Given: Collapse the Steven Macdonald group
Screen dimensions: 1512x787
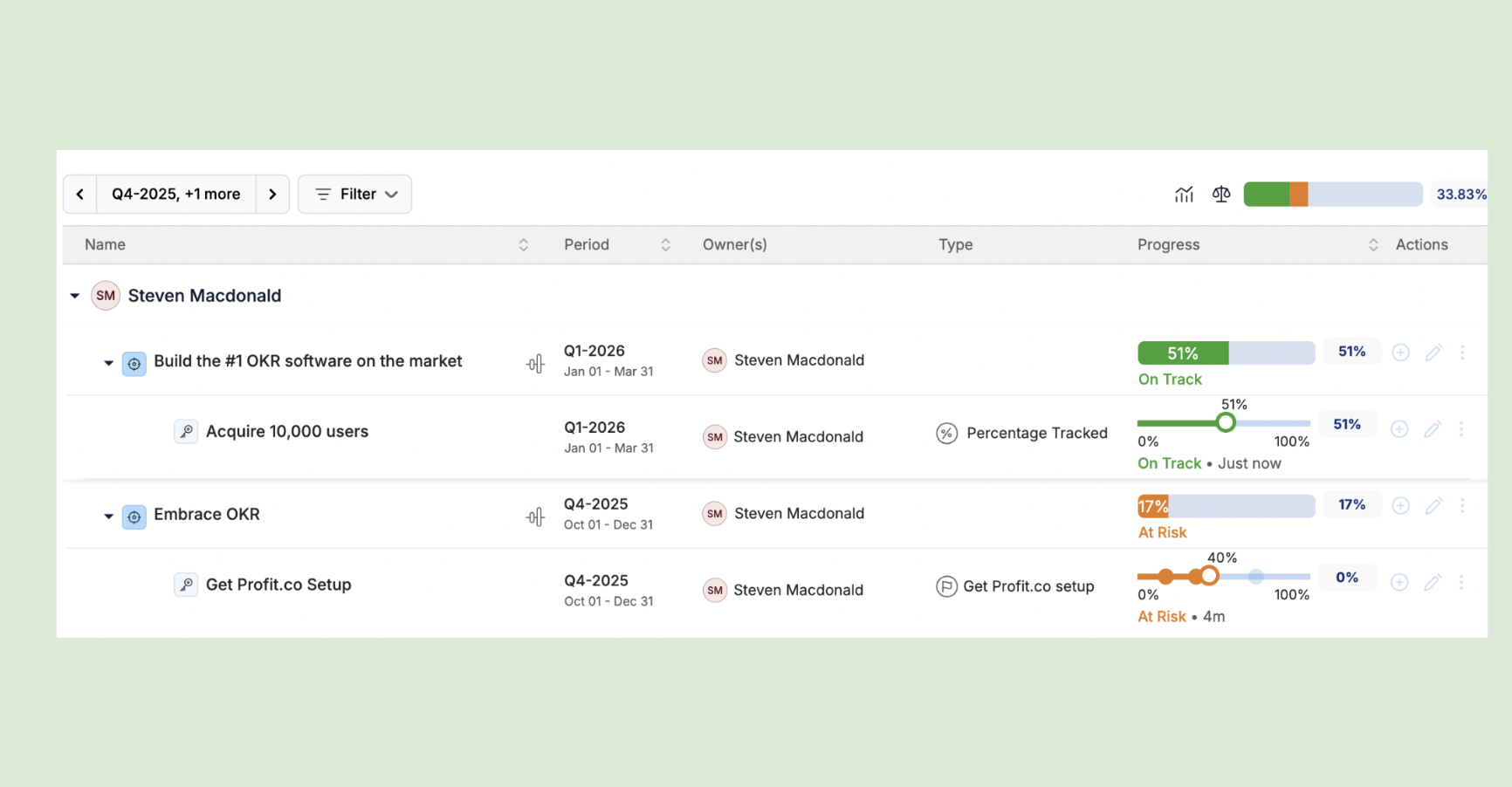Looking at the screenshot, I should pyautogui.click(x=74, y=295).
